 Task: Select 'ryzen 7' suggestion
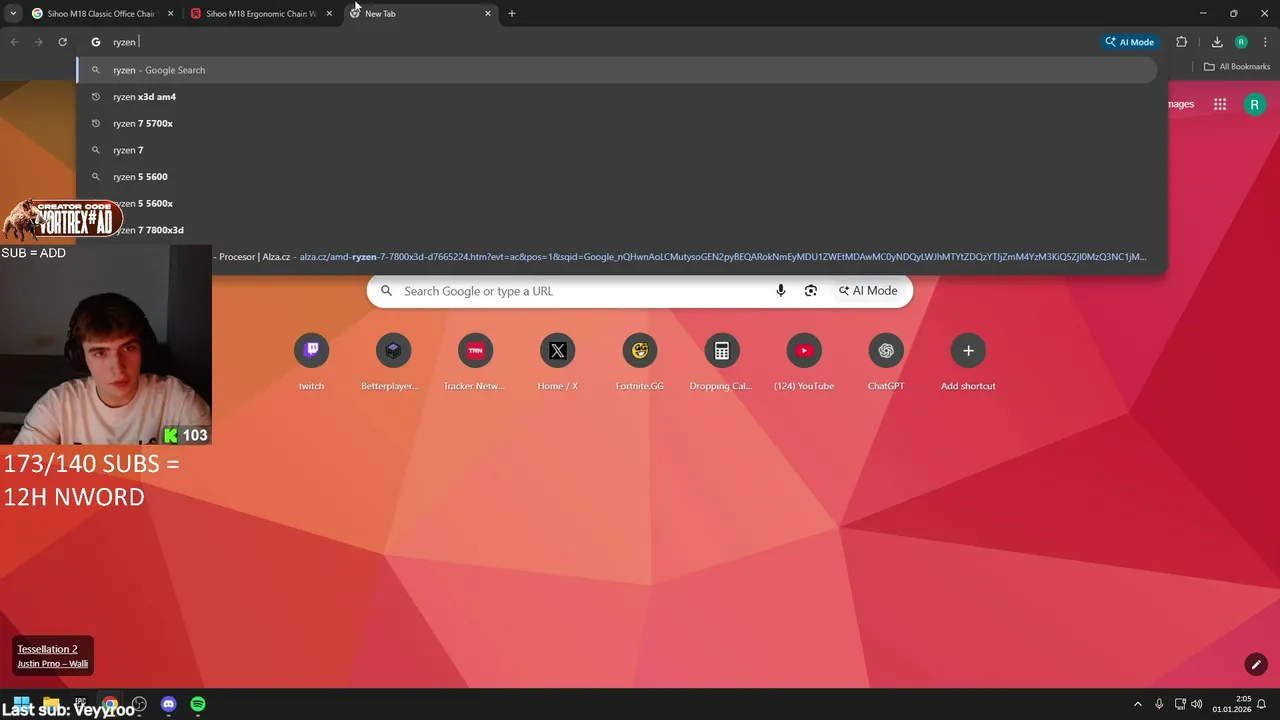pos(617,150)
